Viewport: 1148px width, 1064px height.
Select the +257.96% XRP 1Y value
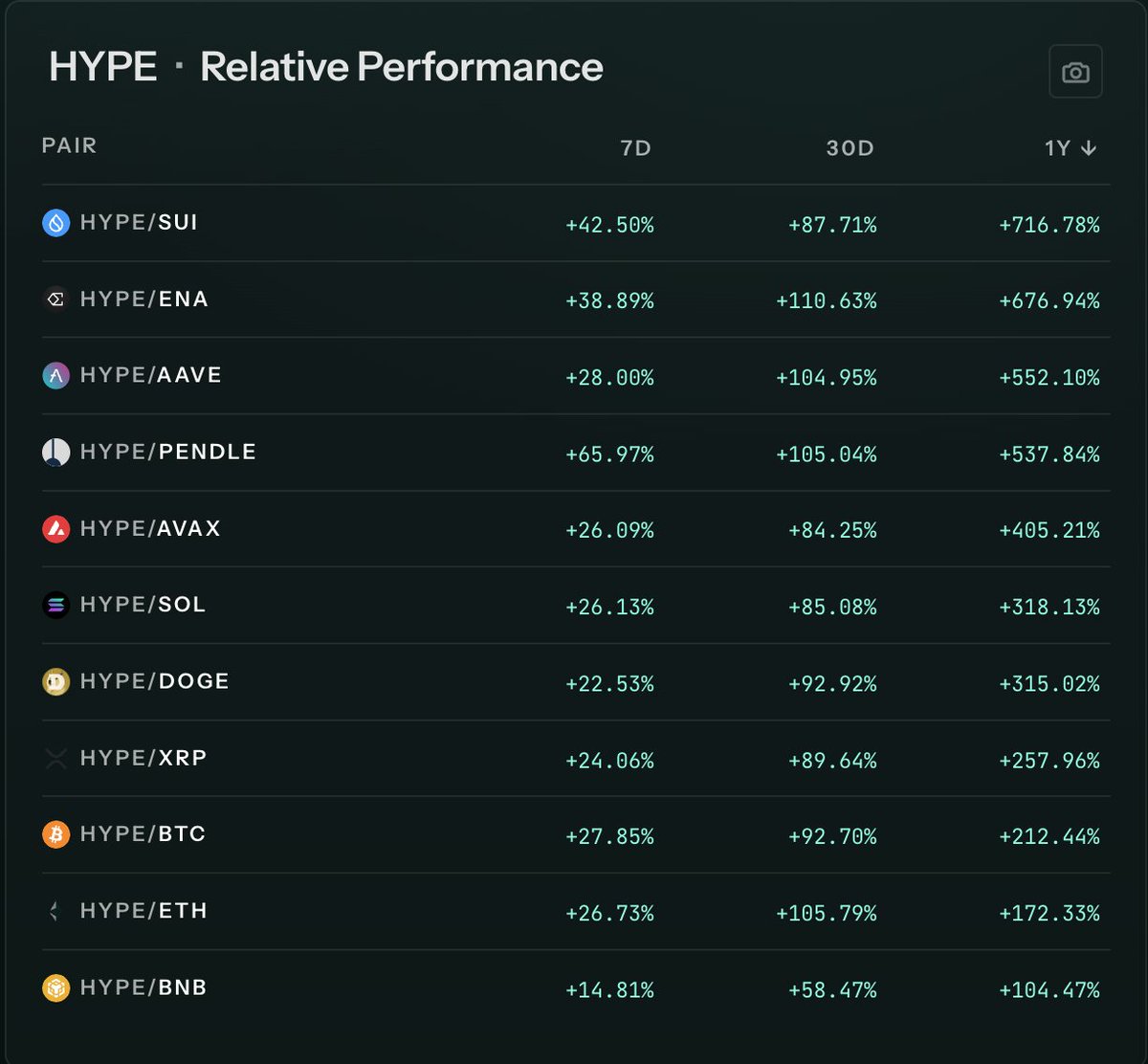pyautogui.click(x=1049, y=760)
